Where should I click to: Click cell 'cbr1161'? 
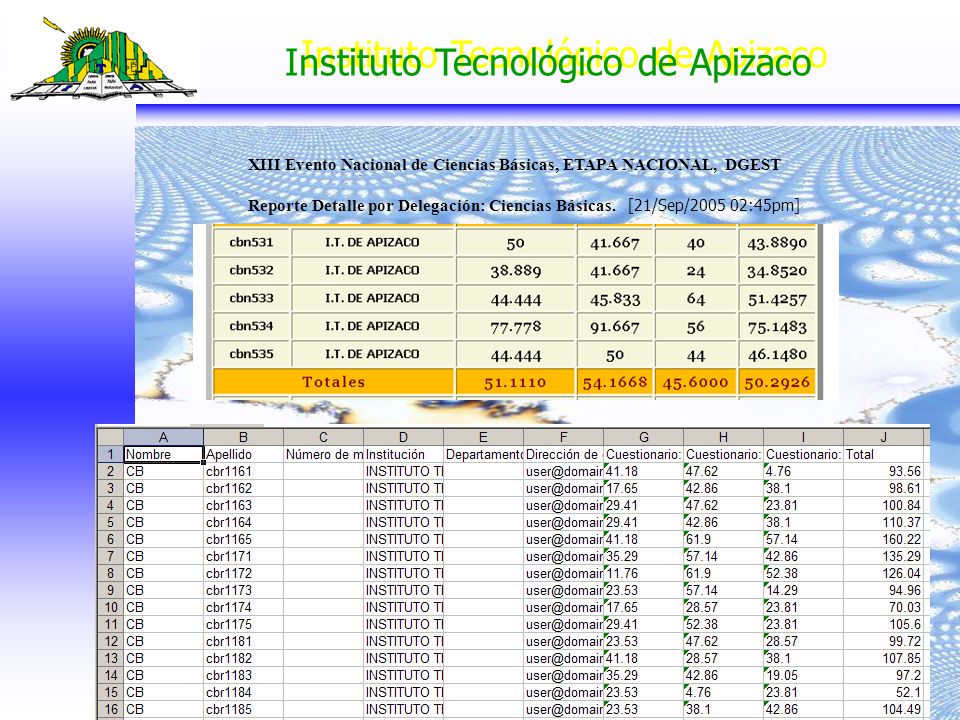[x=243, y=471]
